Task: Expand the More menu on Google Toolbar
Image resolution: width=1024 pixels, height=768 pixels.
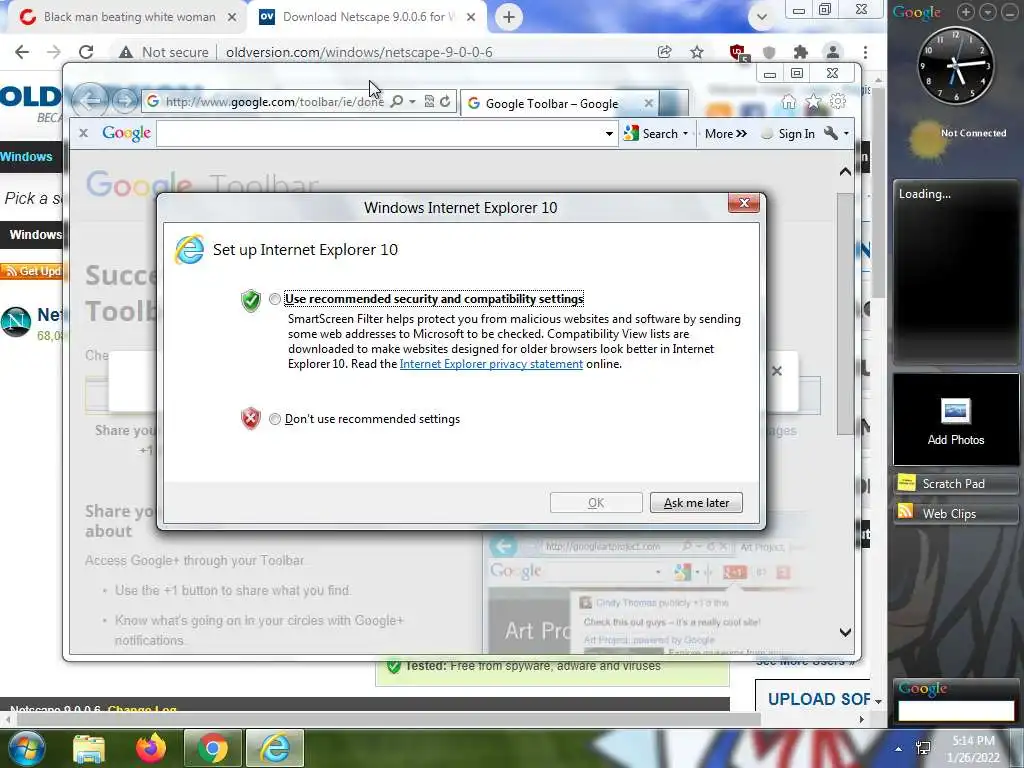Action: pos(726,134)
